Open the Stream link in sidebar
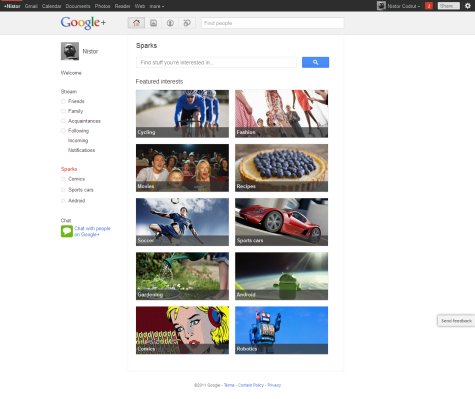 pos(69,91)
